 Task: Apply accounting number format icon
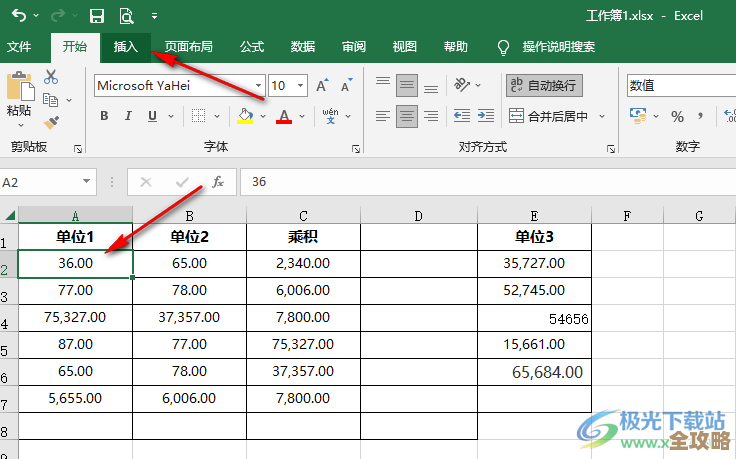coord(638,115)
